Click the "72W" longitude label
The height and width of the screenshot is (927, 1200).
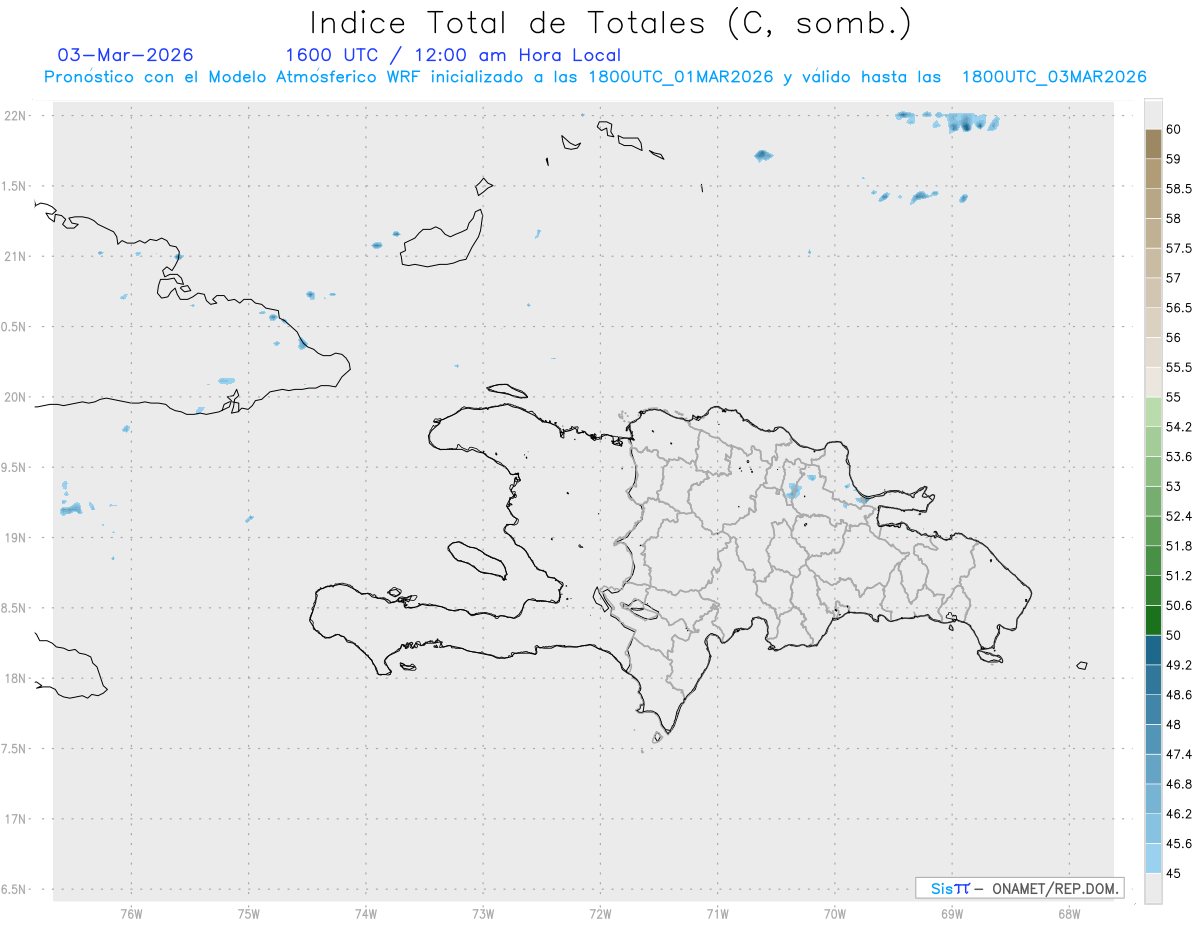(600, 913)
